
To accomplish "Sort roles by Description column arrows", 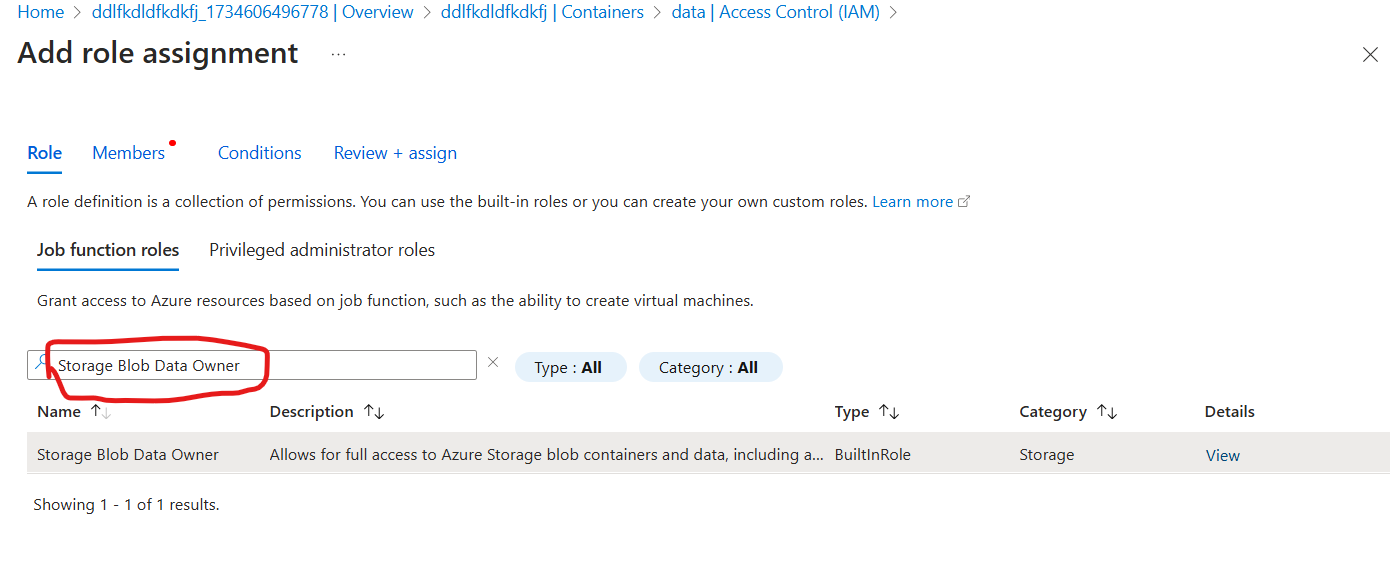I will (374, 412).
